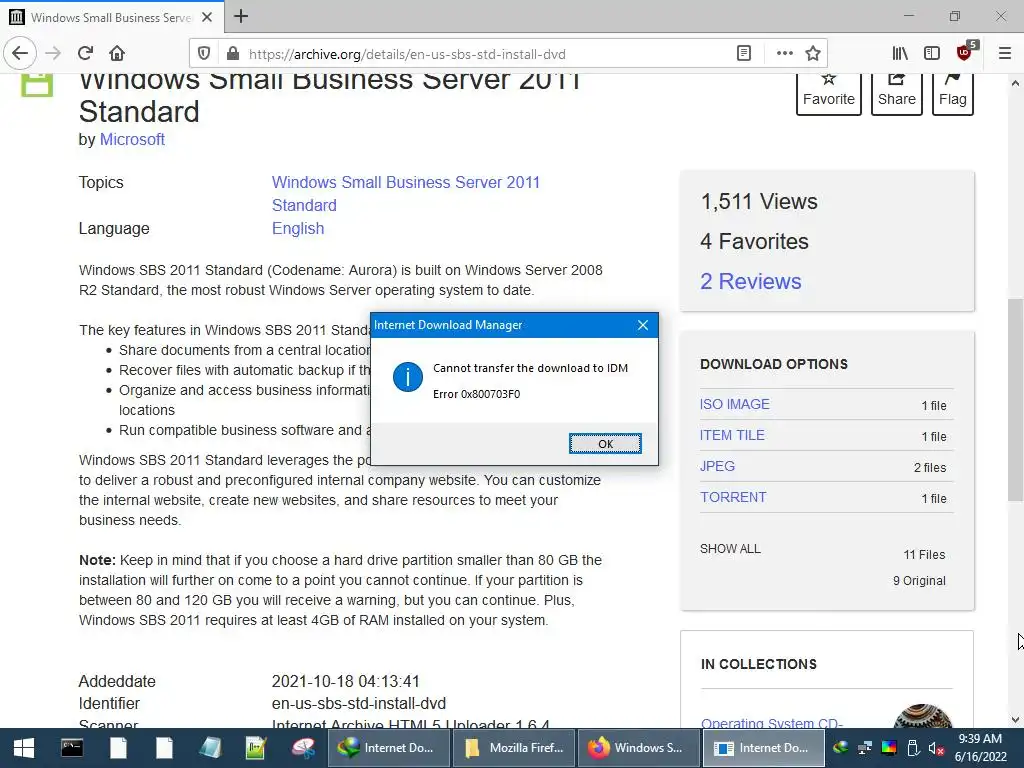Share this archive item
Image resolution: width=1024 pixels, height=768 pixels.
pyautogui.click(x=897, y=93)
